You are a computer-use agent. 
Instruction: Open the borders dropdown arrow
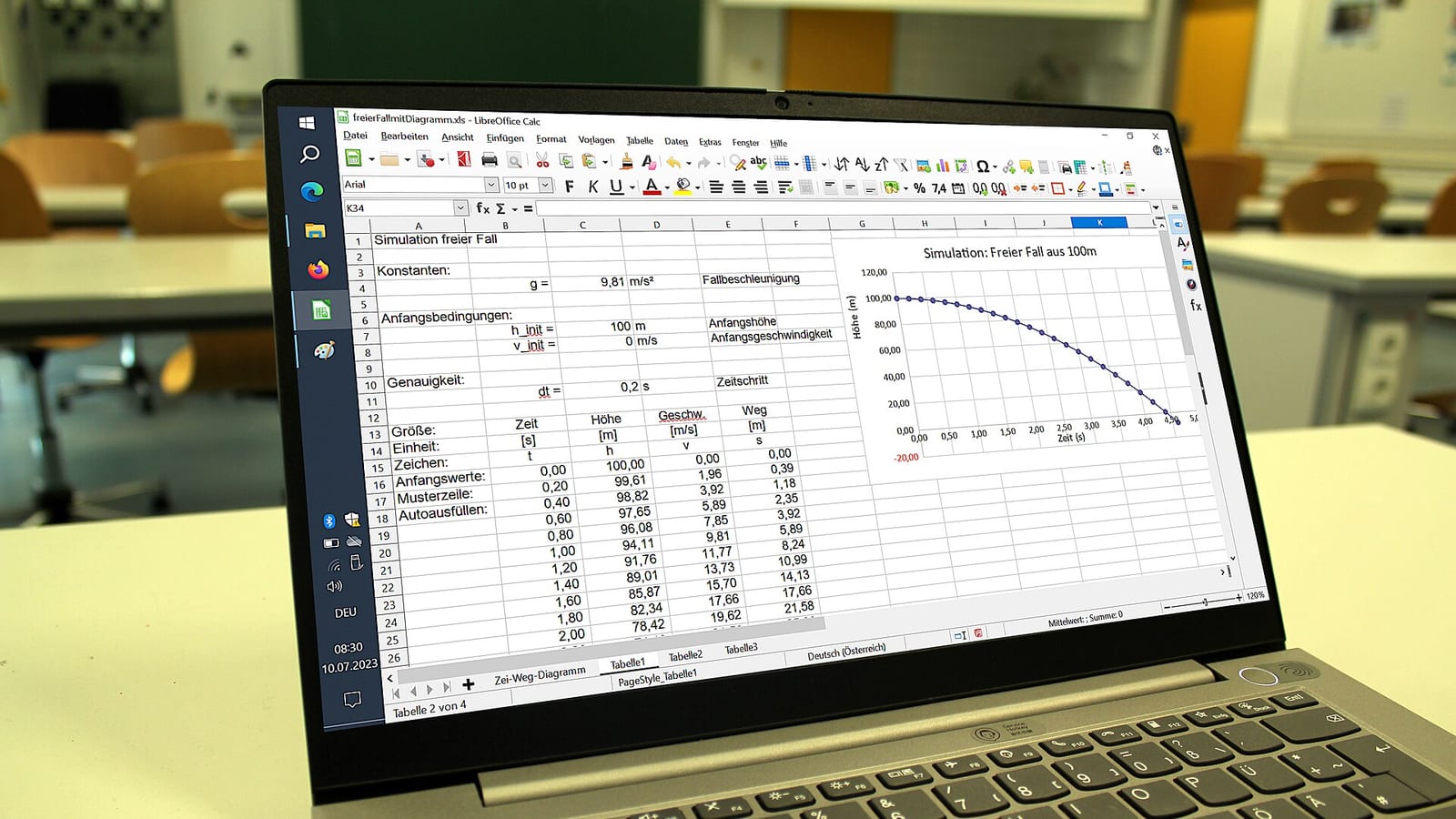[1070, 189]
